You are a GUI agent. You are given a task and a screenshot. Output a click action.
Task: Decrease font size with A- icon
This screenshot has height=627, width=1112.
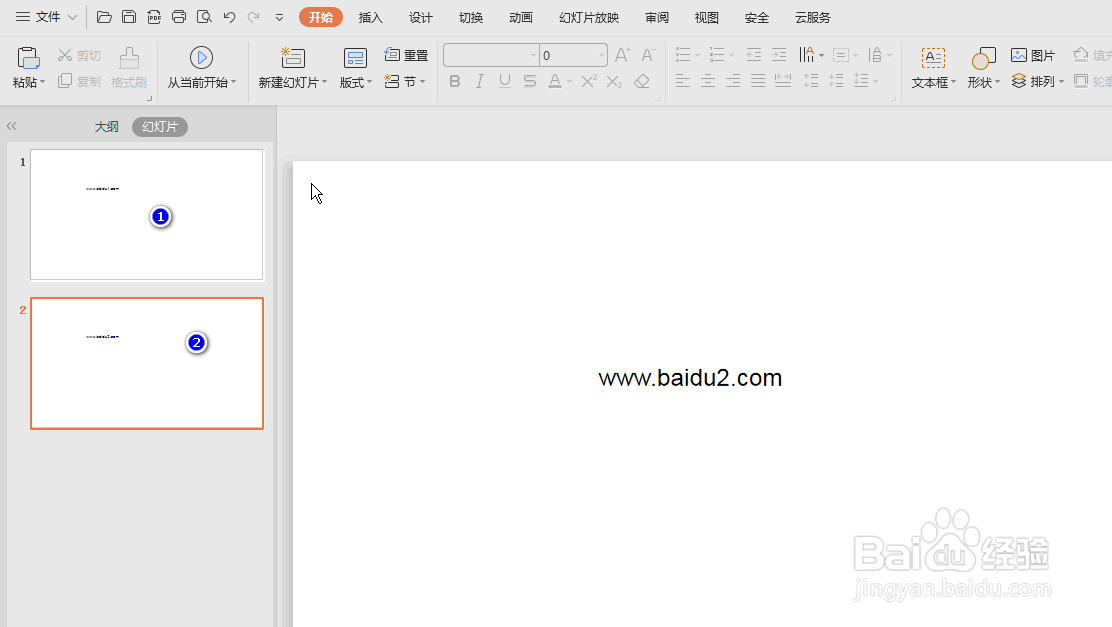[x=648, y=55]
